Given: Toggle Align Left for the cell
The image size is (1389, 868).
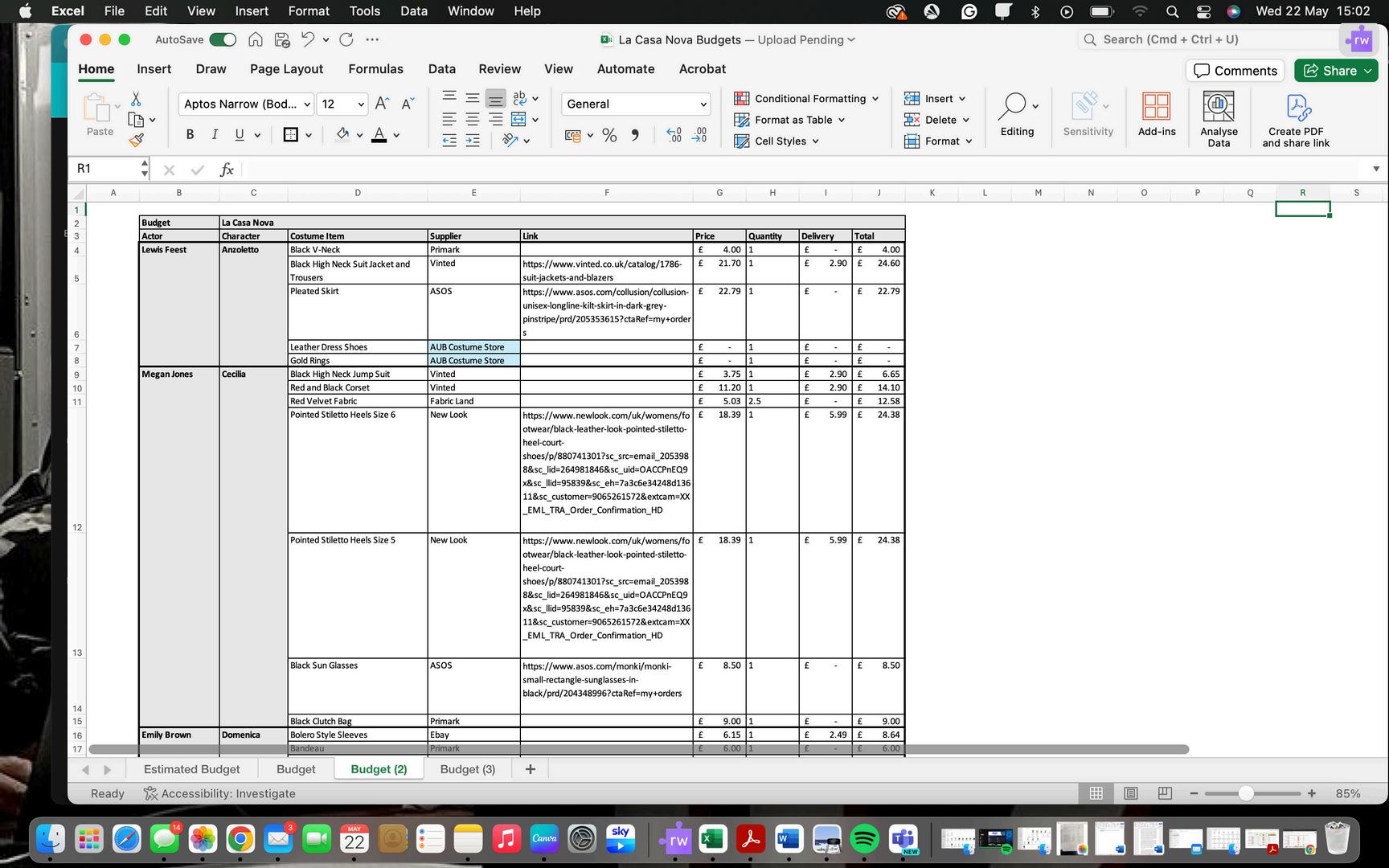Looking at the screenshot, I should tap(449, 119).
